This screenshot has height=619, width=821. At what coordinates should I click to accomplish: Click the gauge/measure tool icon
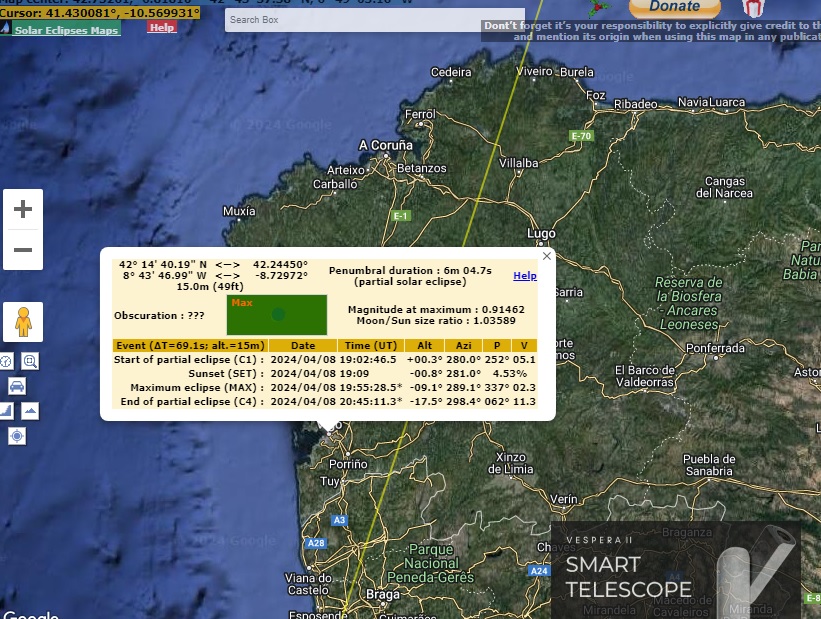point(5,361)
